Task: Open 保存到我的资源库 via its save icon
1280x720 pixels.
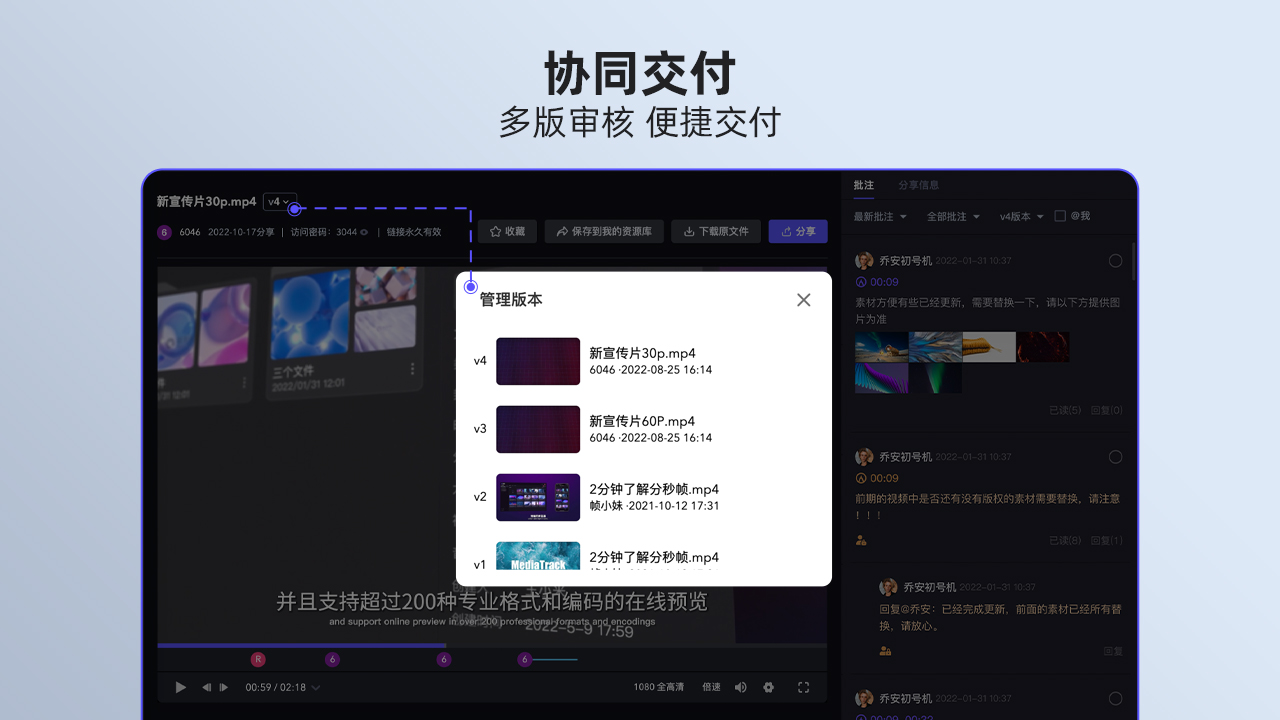Action: point(561,231)
